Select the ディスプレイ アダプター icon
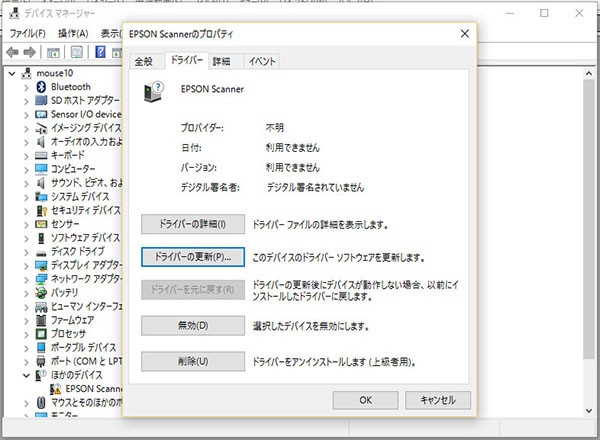600x440 pixels. click(41, 265)
